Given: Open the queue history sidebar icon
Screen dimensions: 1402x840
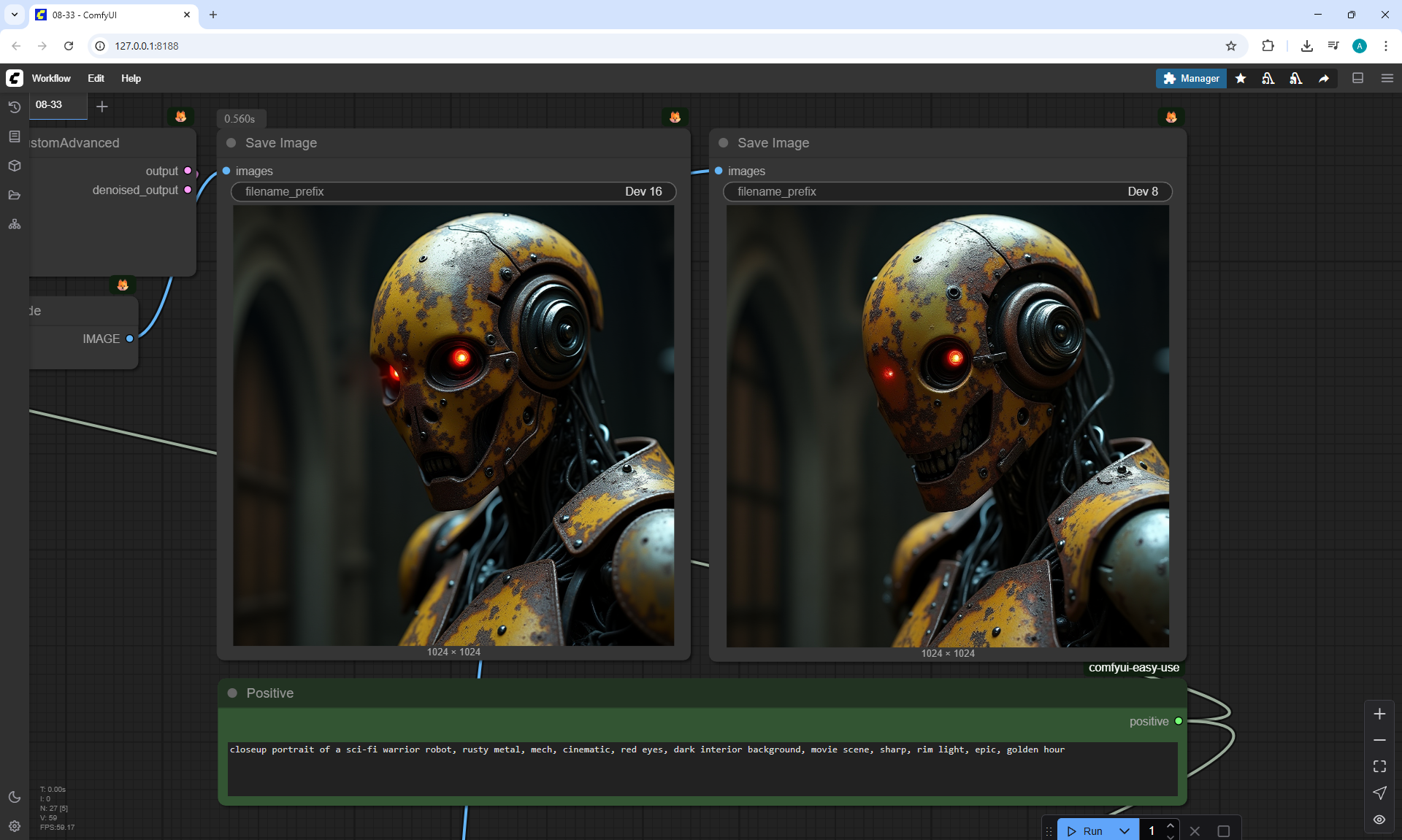Looking at the screenshot, I should [15, 107].
